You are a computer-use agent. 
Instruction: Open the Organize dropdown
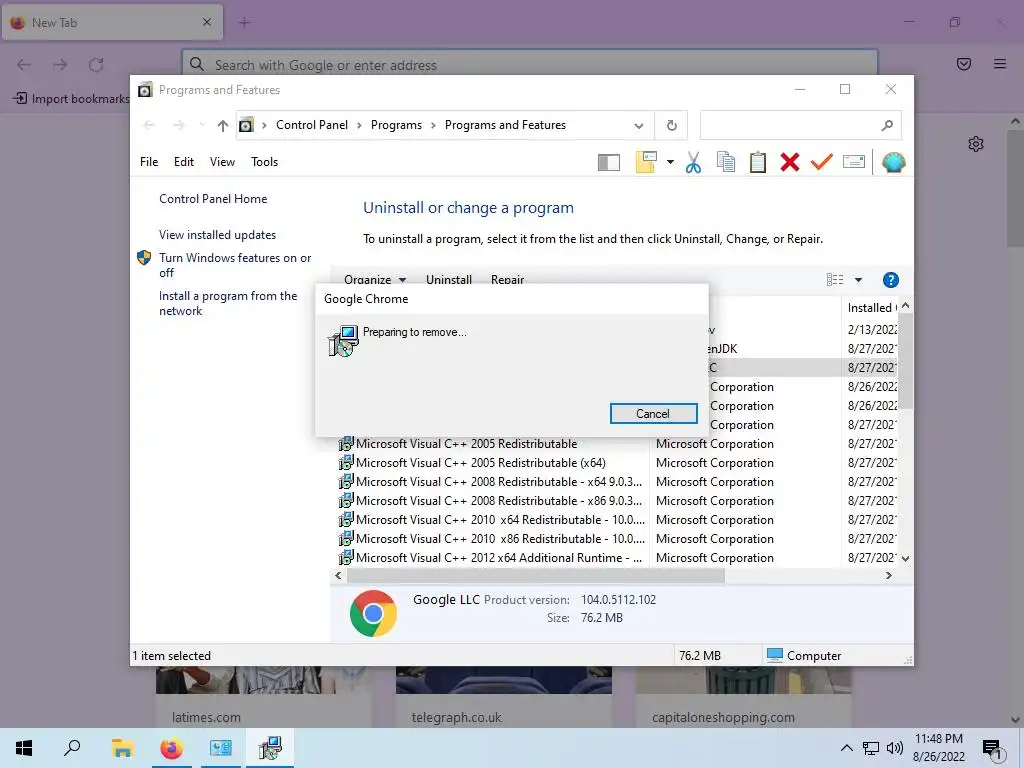pyautogui.click(x=375, y=280)
